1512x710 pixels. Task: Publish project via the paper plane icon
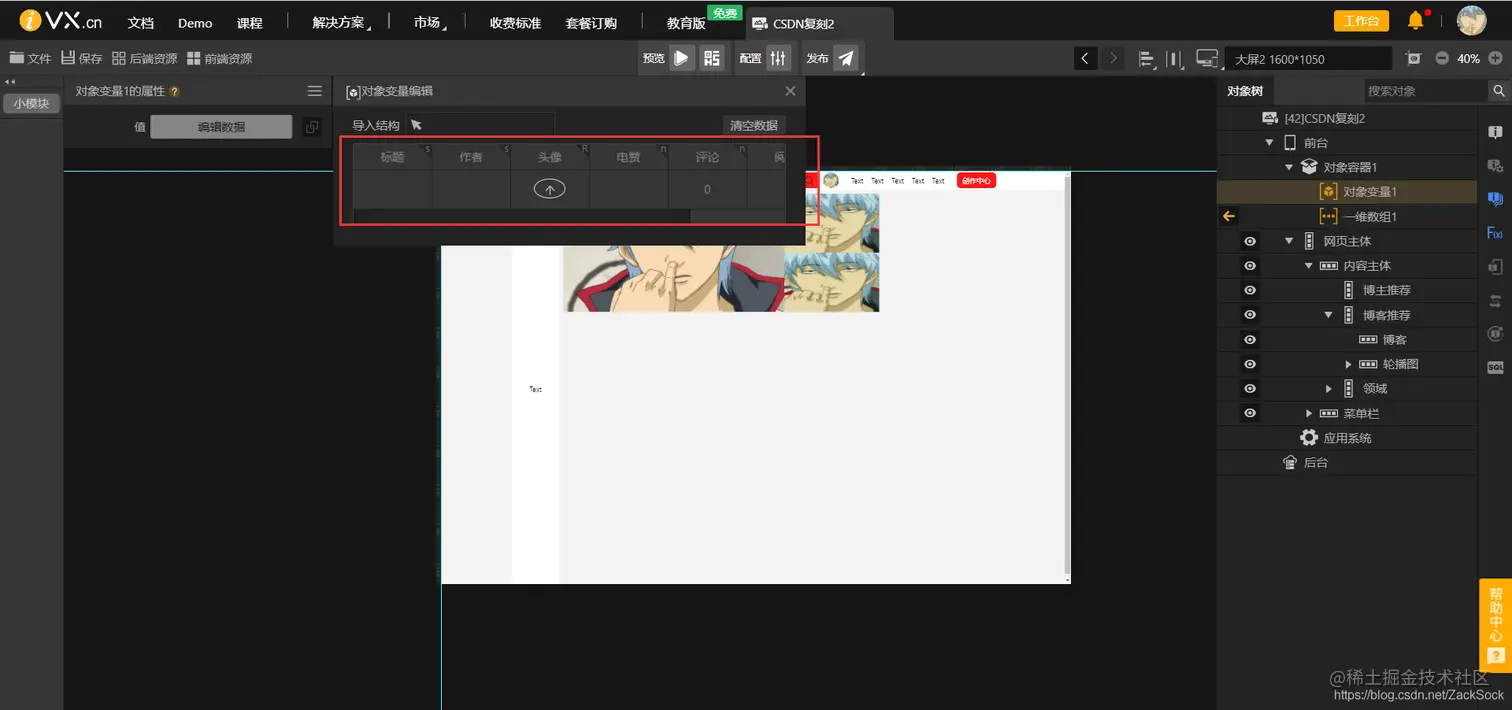pos(847,58)
